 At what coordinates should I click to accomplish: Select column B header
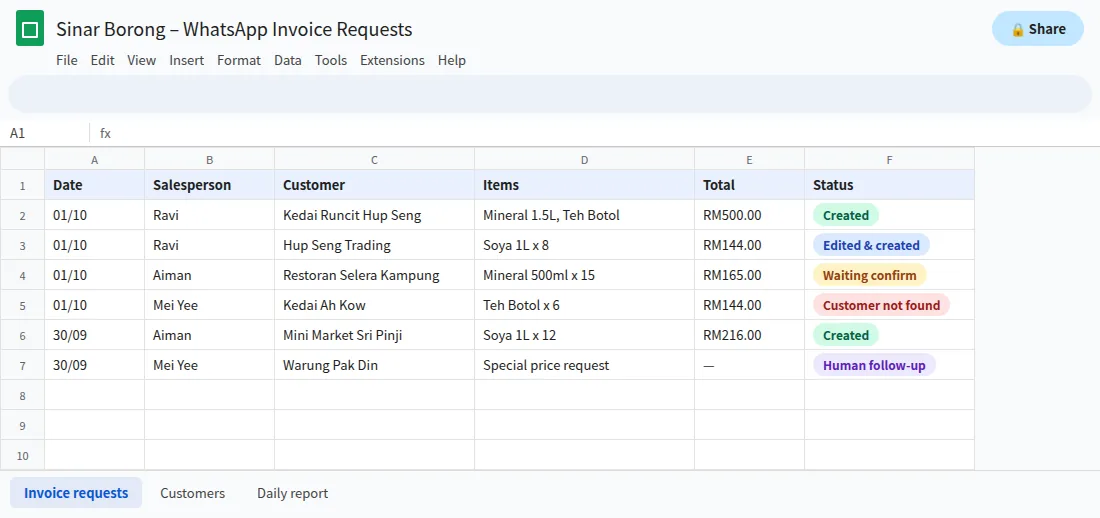click(210, 159)
